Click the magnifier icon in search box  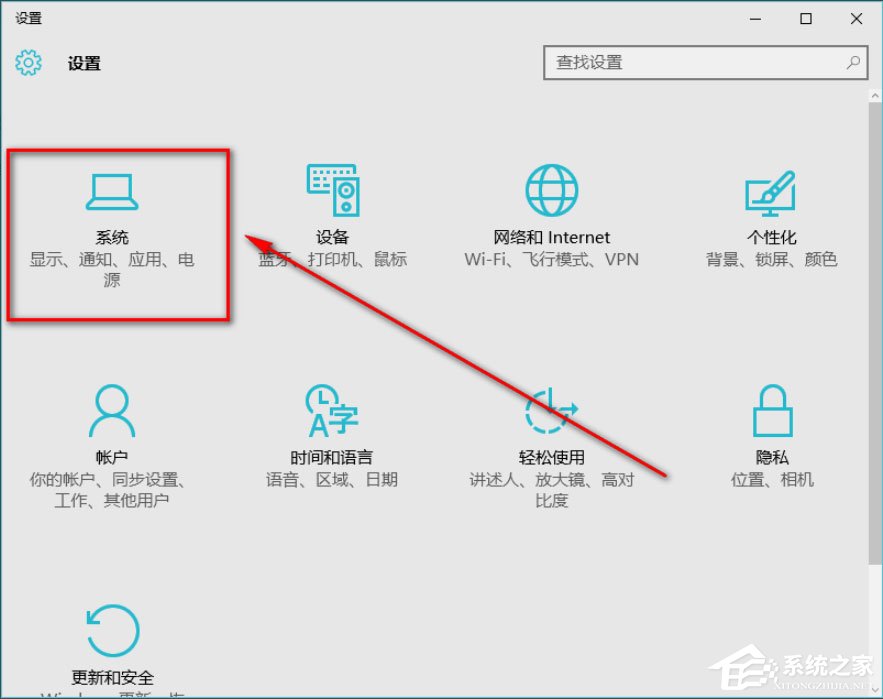[x=853, y=62]
